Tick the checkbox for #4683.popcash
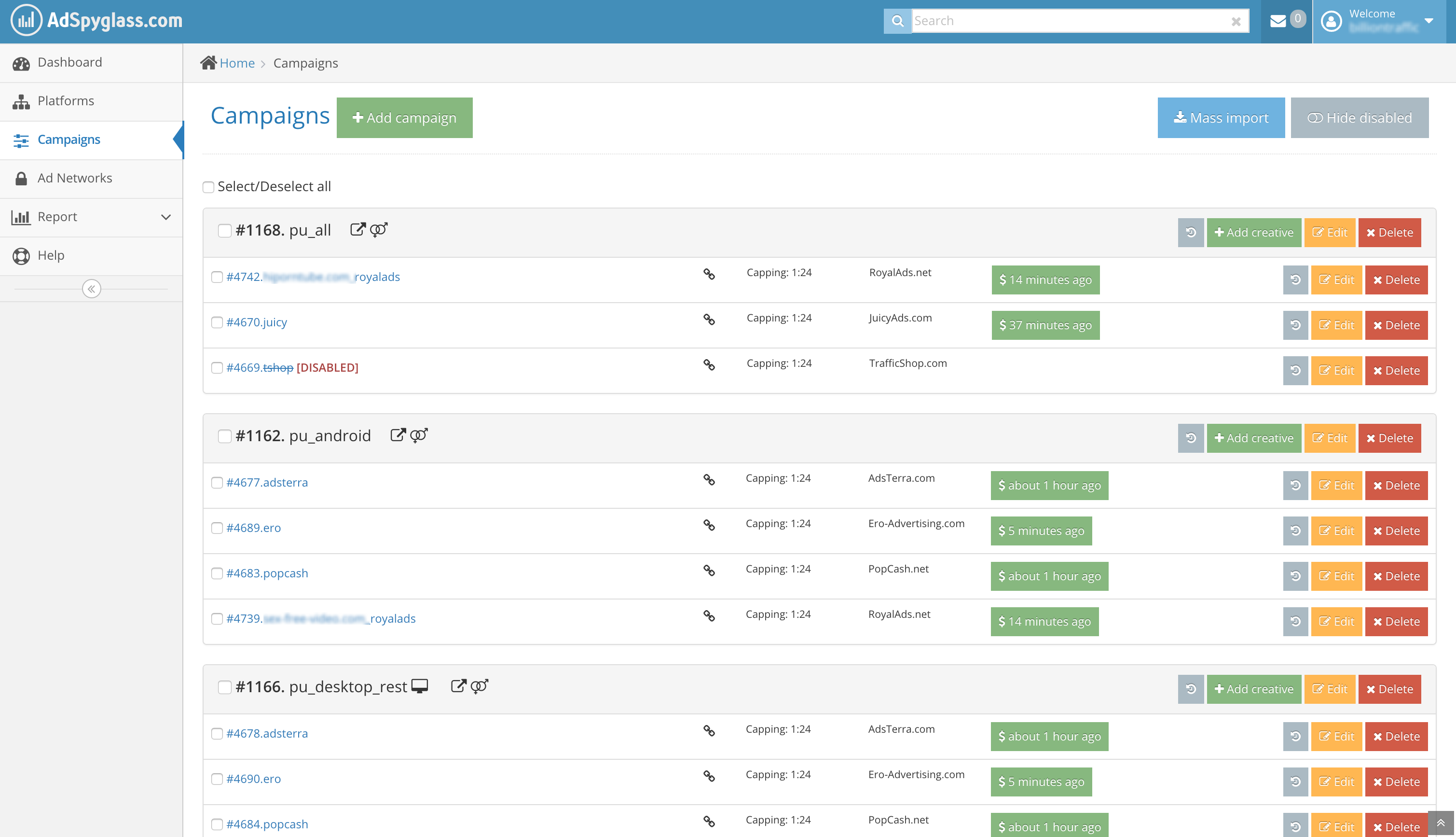This screenshot has height=837, width=1456. pyautogui.click(x=217, y=574)
